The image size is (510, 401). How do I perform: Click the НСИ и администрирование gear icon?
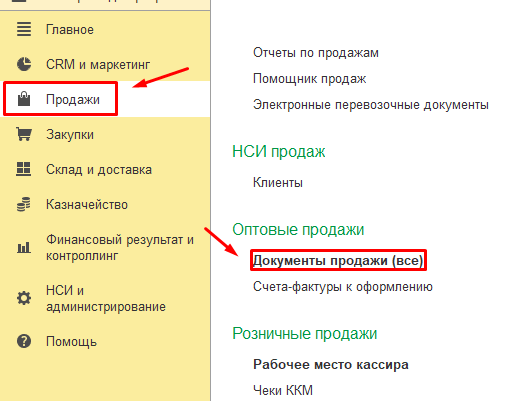tap(24, 298)
